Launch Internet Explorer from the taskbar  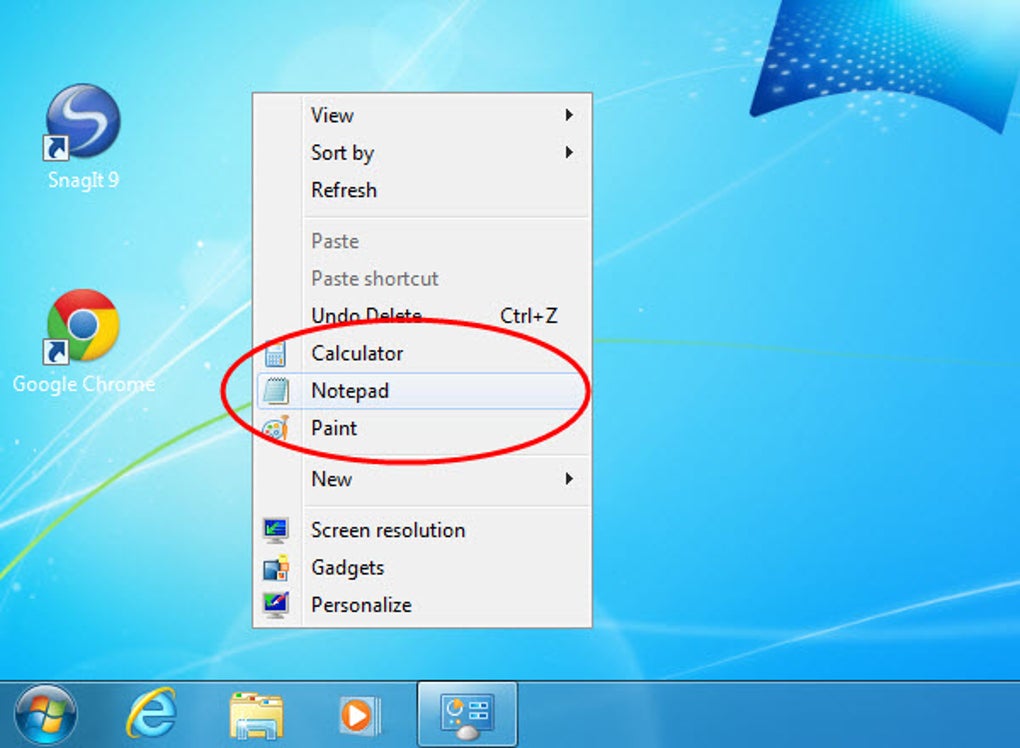[x=151, y=714]
